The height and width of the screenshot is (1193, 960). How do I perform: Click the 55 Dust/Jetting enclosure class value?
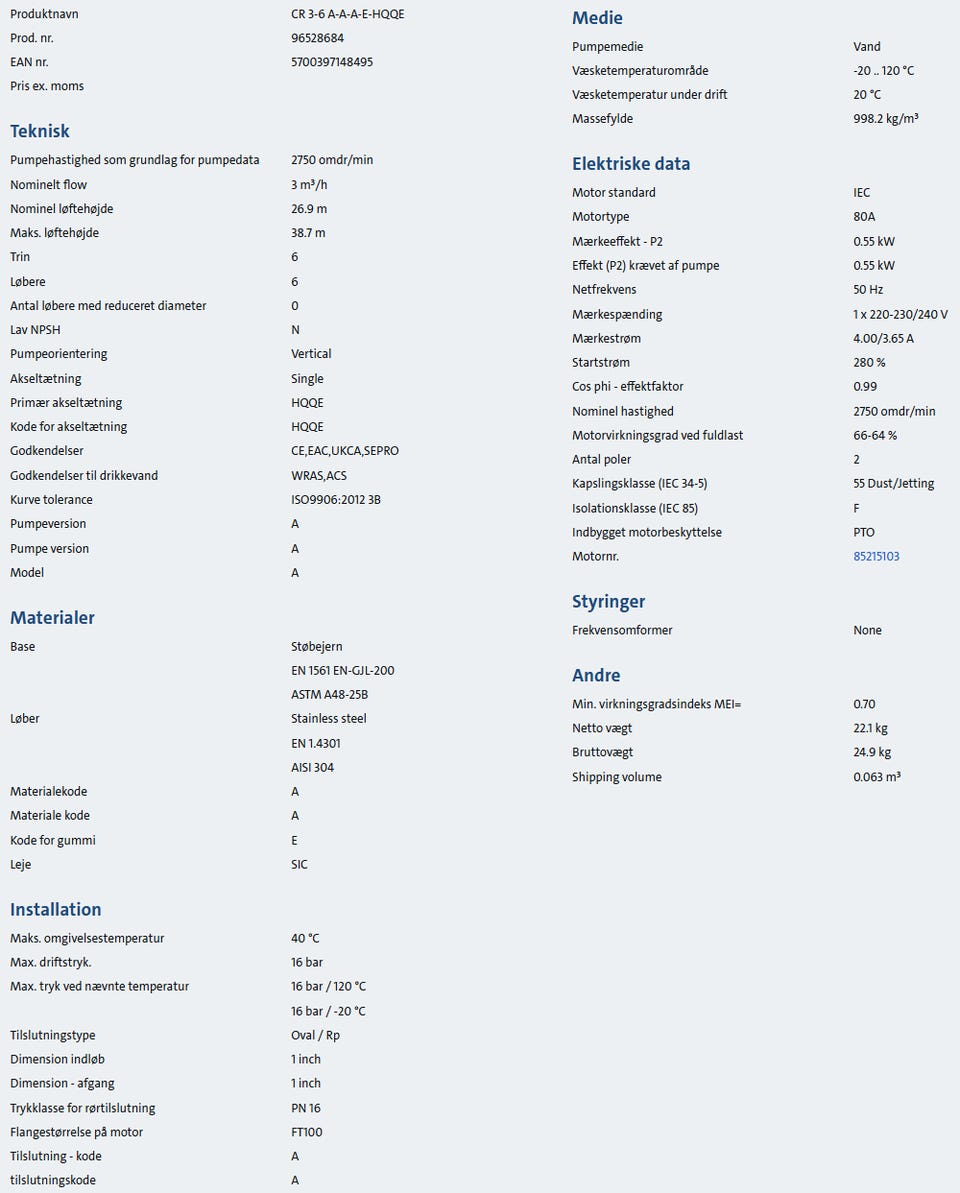(x=893, y=483)
